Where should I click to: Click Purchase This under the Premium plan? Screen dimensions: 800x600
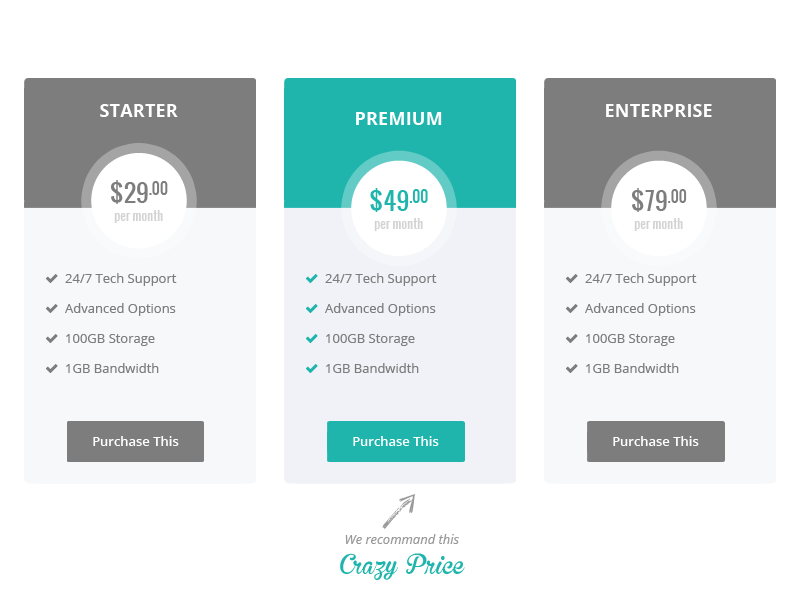click(396, 441)
